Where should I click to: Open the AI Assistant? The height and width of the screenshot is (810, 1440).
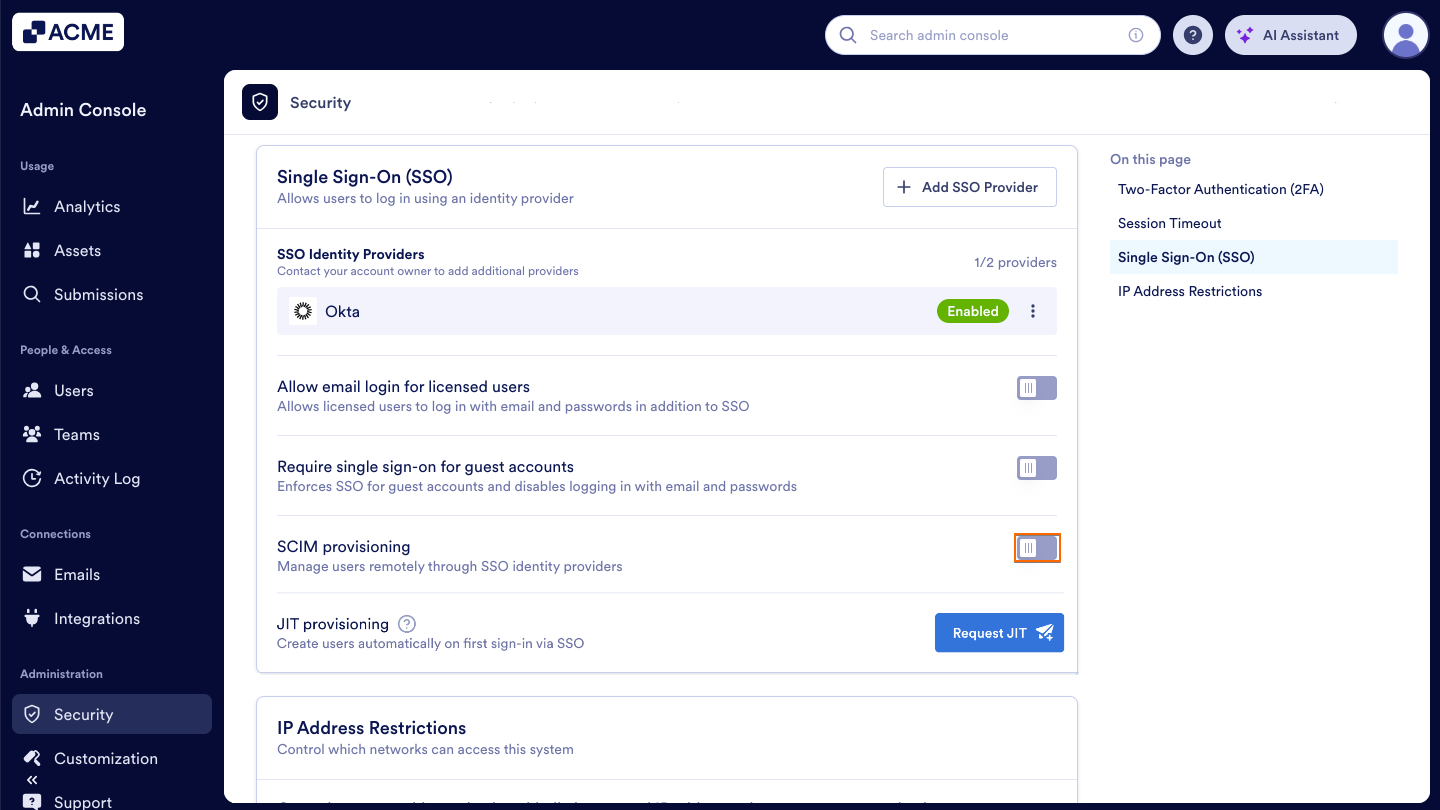click(x=1290, y=34)
